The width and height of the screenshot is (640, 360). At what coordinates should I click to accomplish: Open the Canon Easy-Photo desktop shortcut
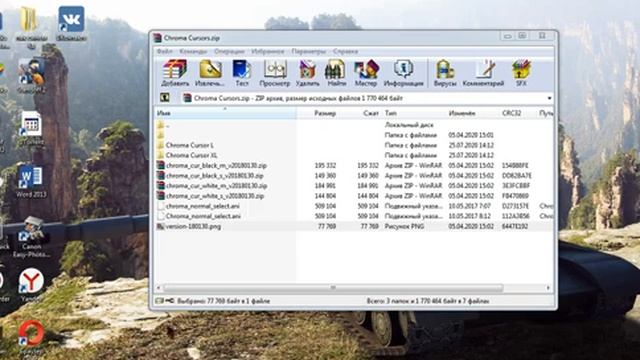pyautogui.click(x=31, y=237)
